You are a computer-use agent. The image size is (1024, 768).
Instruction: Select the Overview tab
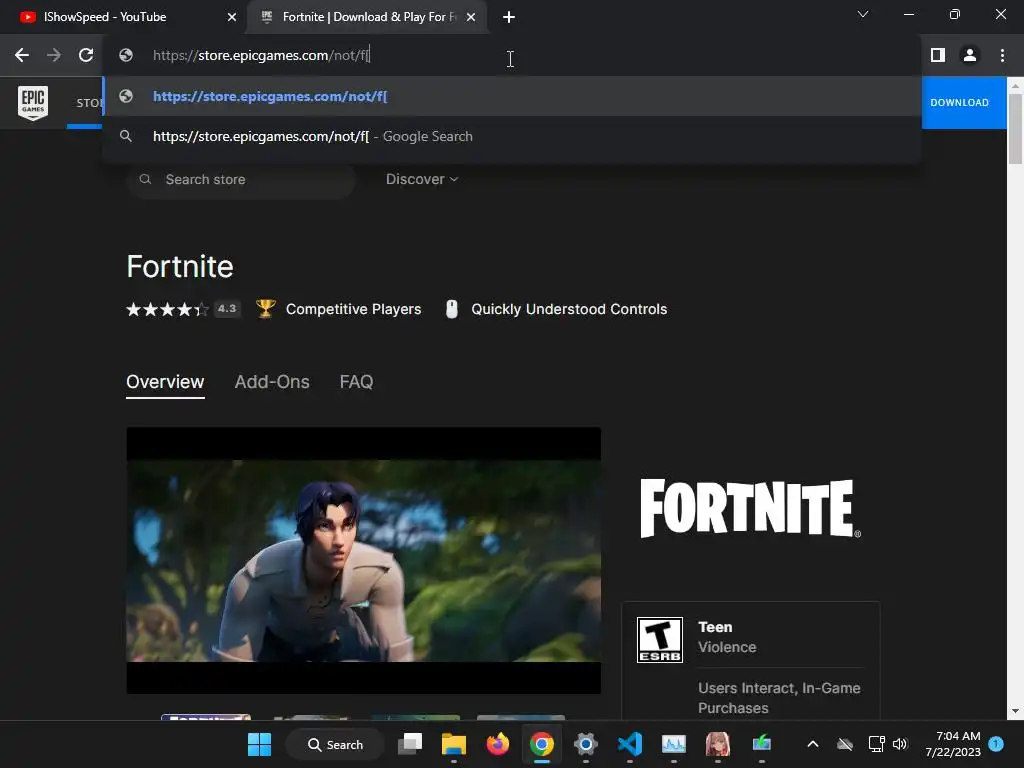(165, 382)
